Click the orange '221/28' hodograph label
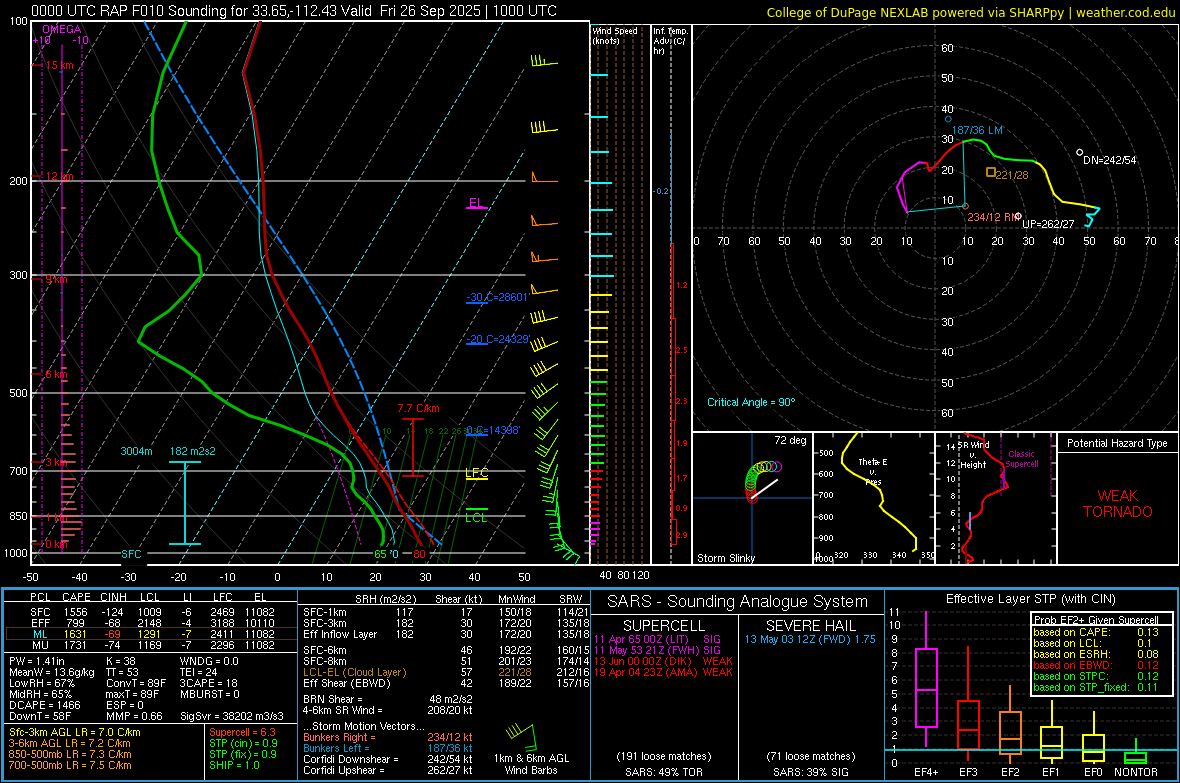Viewport: 1180px width, 783px height. pyautogui.click(x=1011, y=175)
